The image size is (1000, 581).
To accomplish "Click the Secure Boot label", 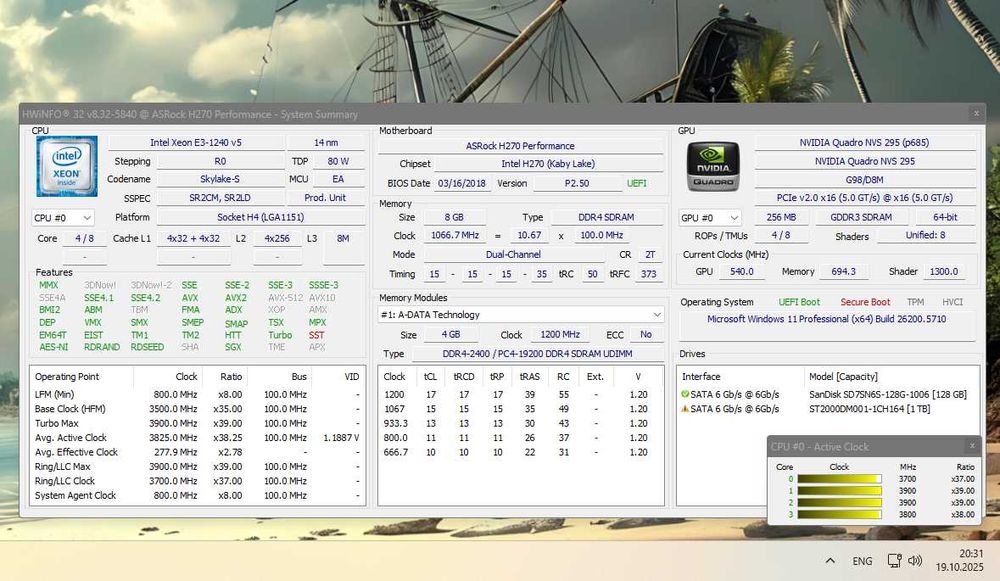I will [865, 302].
